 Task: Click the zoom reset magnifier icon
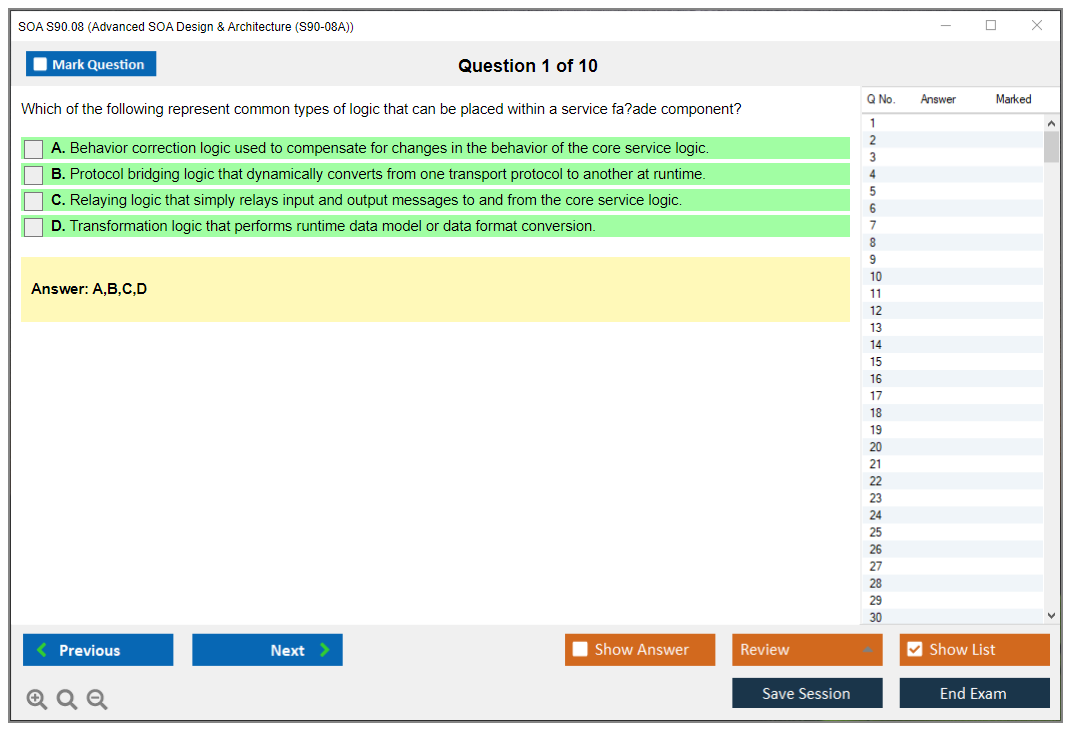[x=67, y=700]
